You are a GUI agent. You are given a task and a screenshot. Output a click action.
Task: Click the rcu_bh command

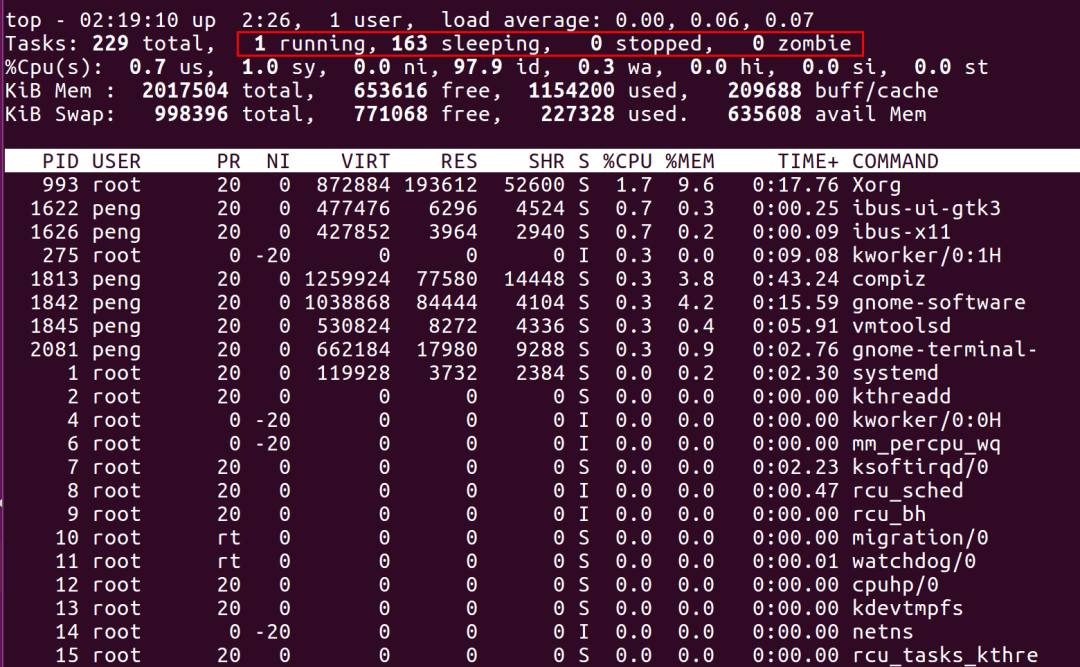[x=889, y=514]
